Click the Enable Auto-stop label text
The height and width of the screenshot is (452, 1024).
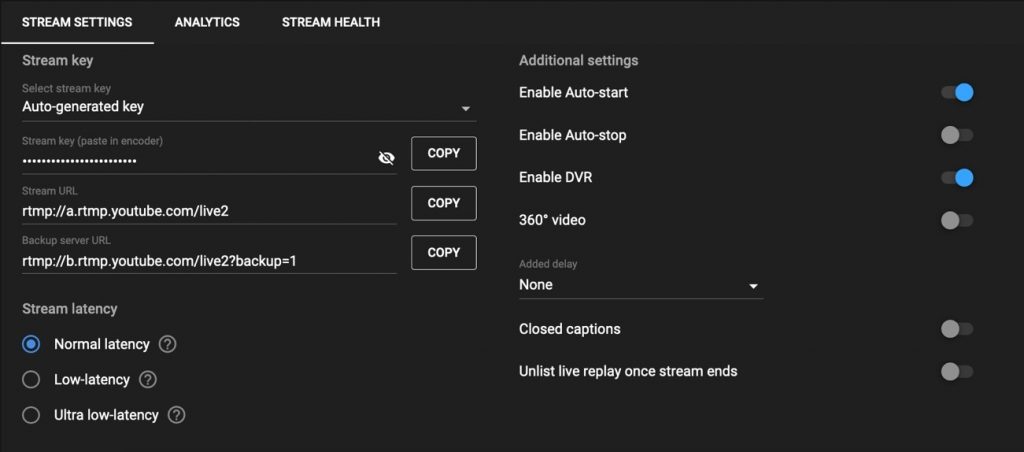pos(573,135)
